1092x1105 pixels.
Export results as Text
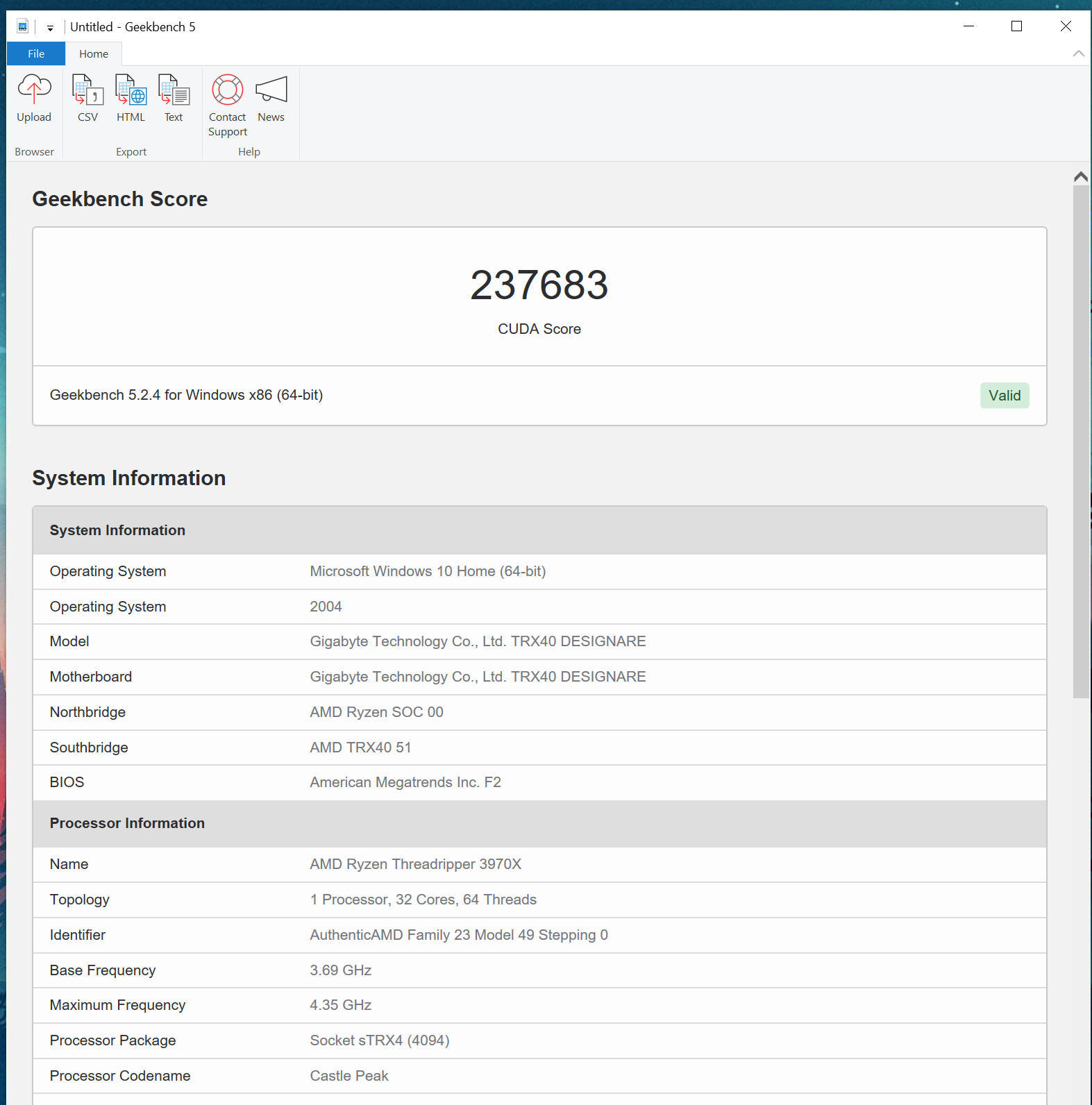coord(174,99)
